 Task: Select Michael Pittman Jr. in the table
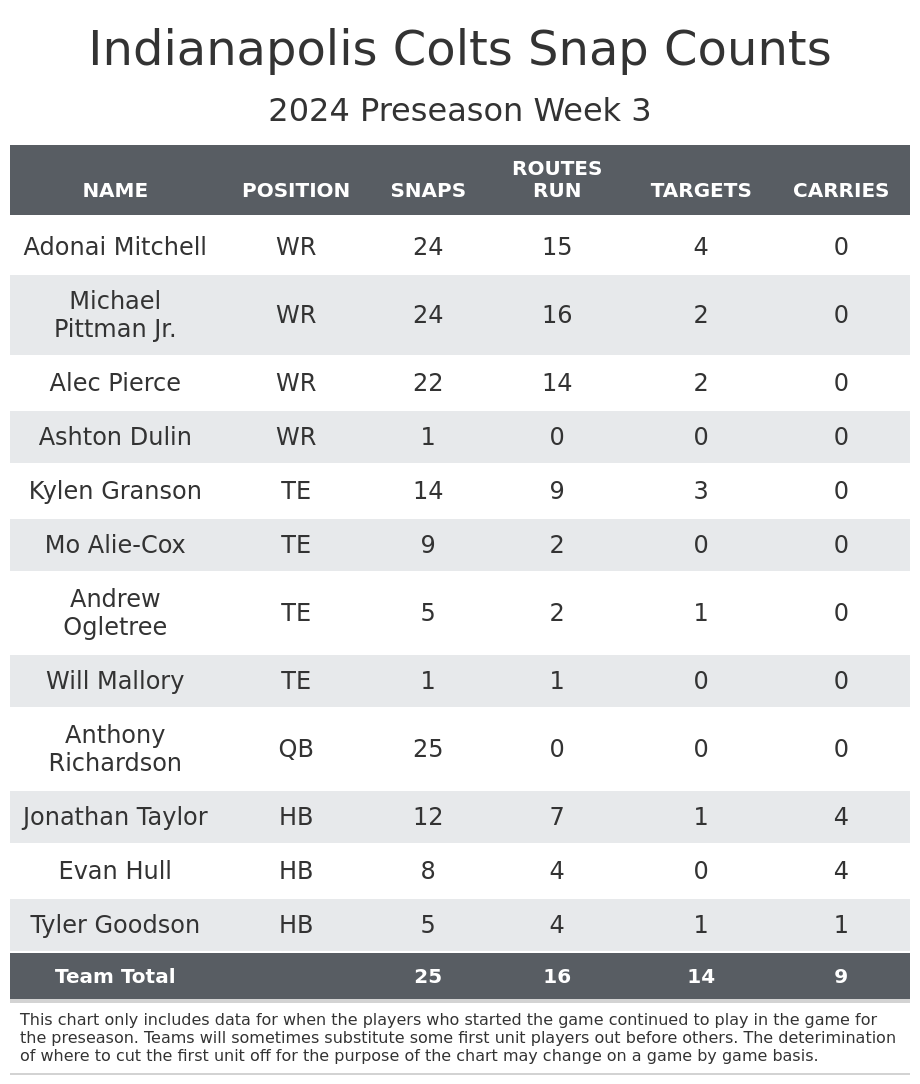point(115,315)
